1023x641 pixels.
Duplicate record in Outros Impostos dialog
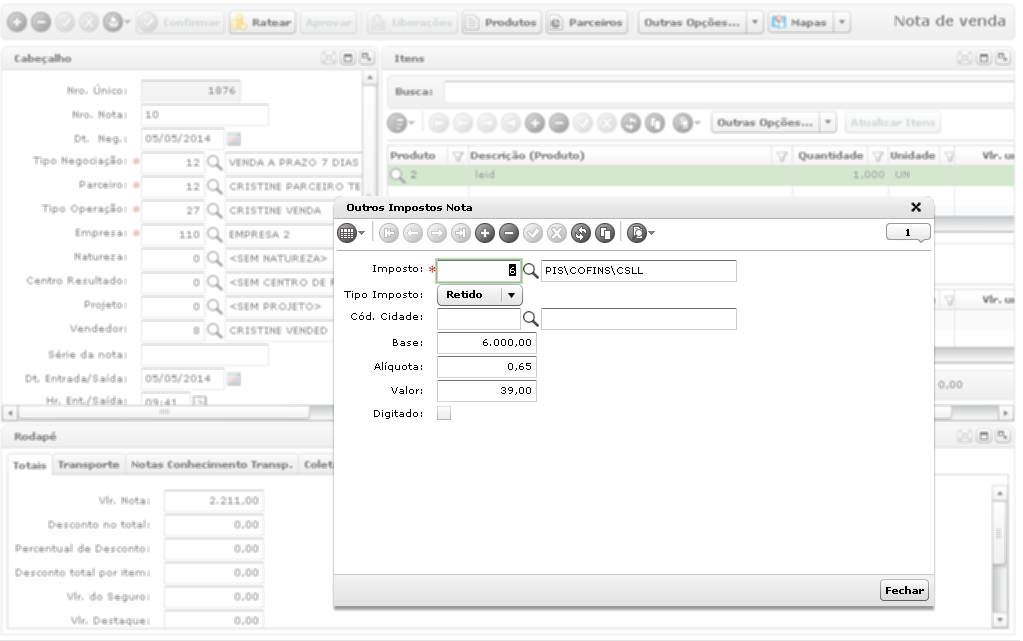click(x=605, y=233)
